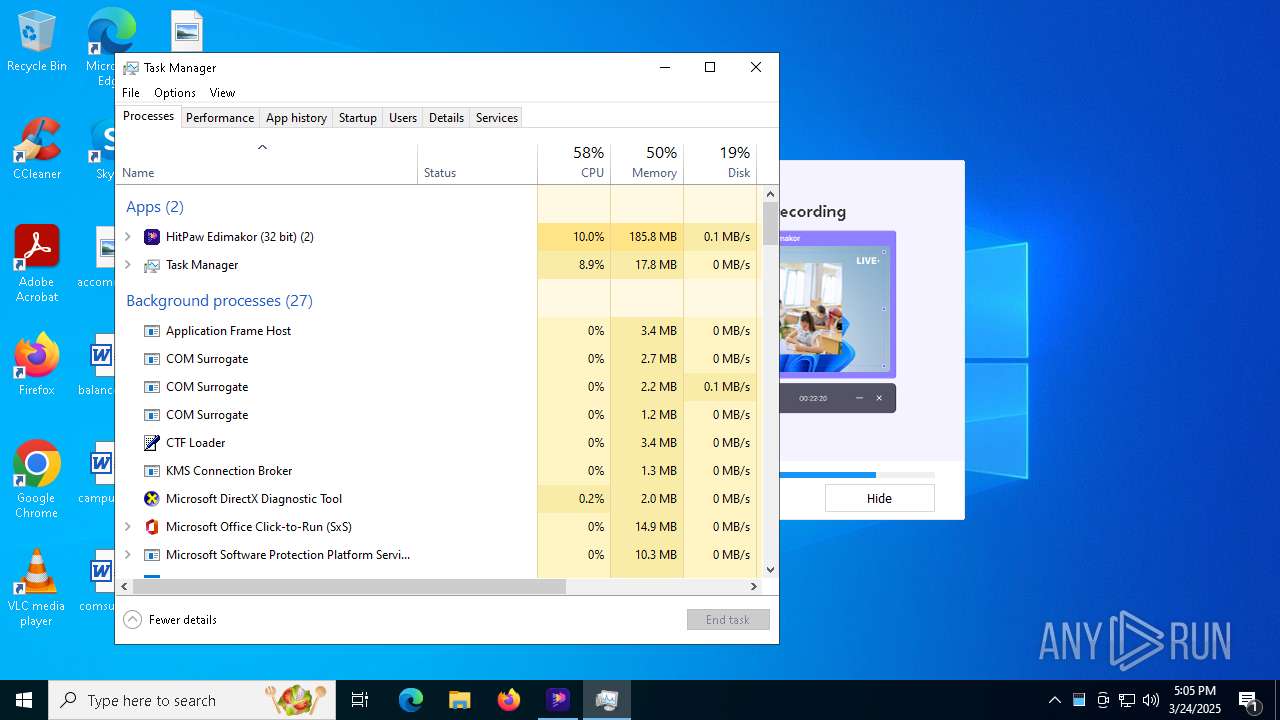Open Firefox desktop shortcut
The height and width of the screenshot is (720, 1280).
pyautogui.click(x=37, y=365)
